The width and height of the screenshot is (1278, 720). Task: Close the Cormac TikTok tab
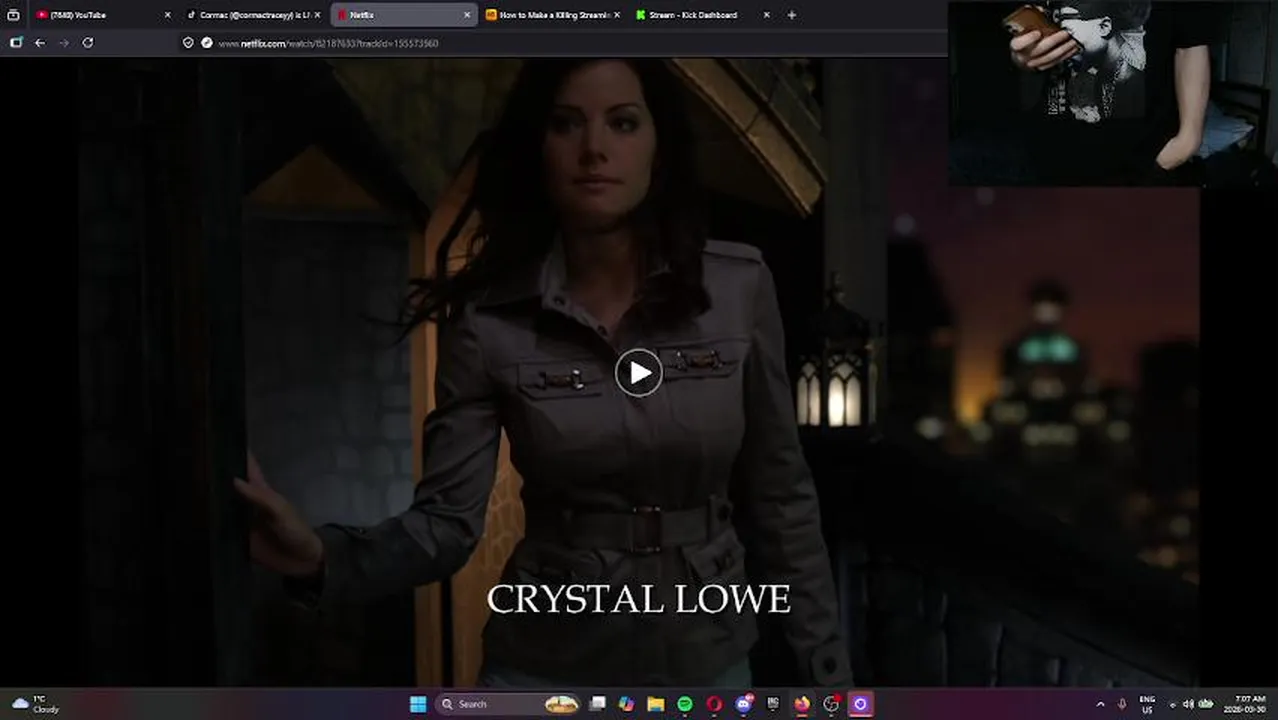click(x=317, y=15)
